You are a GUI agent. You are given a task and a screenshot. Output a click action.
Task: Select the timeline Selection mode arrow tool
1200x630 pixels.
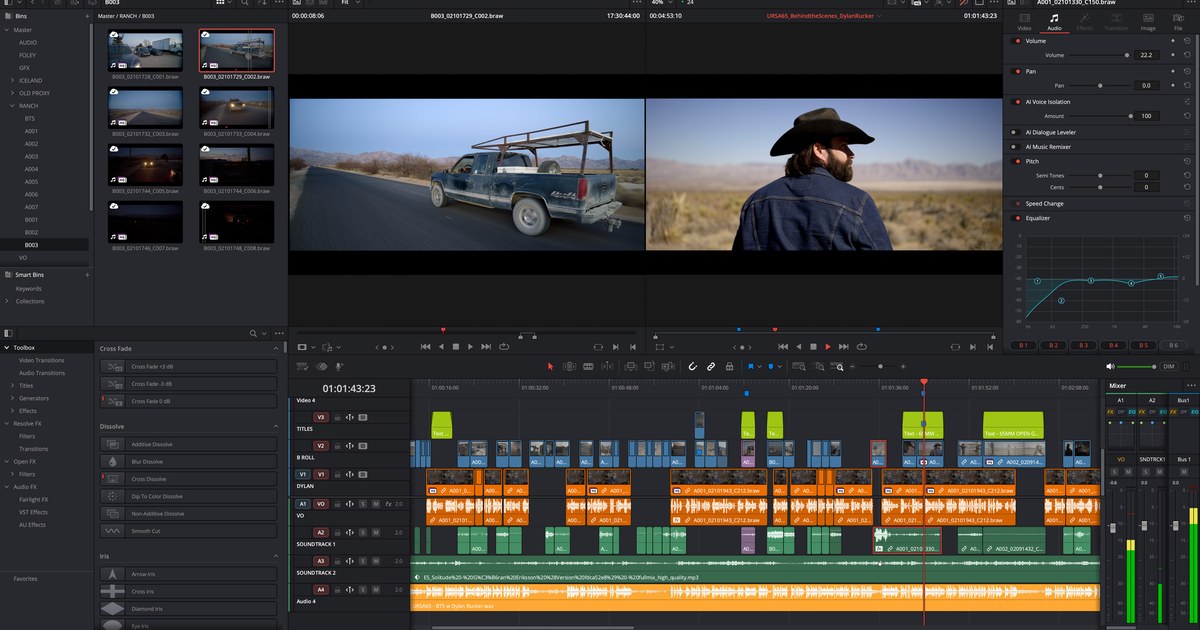point(551,367)
